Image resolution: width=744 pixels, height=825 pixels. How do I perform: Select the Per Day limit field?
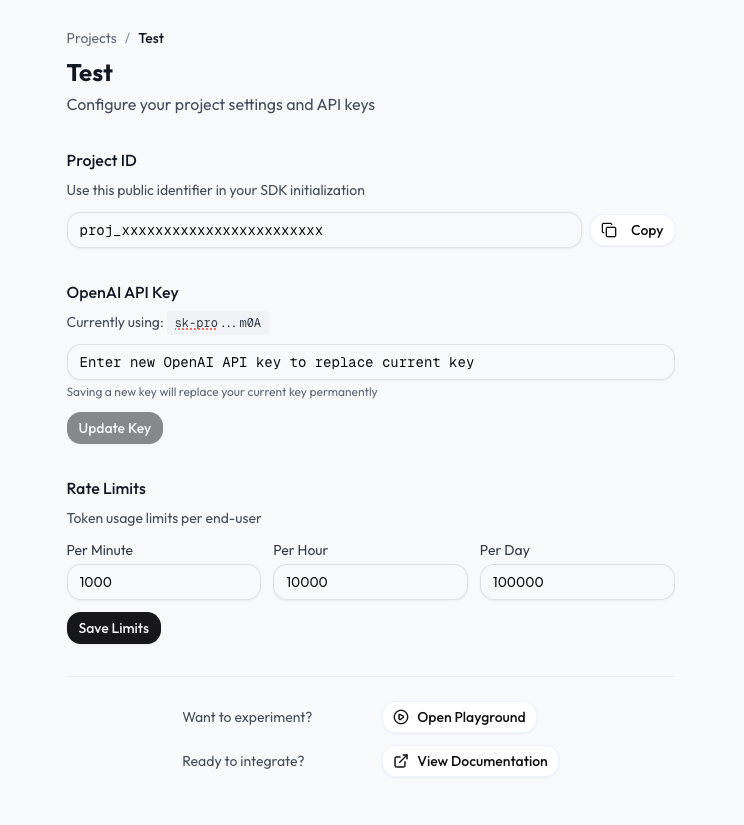(577, 582)
